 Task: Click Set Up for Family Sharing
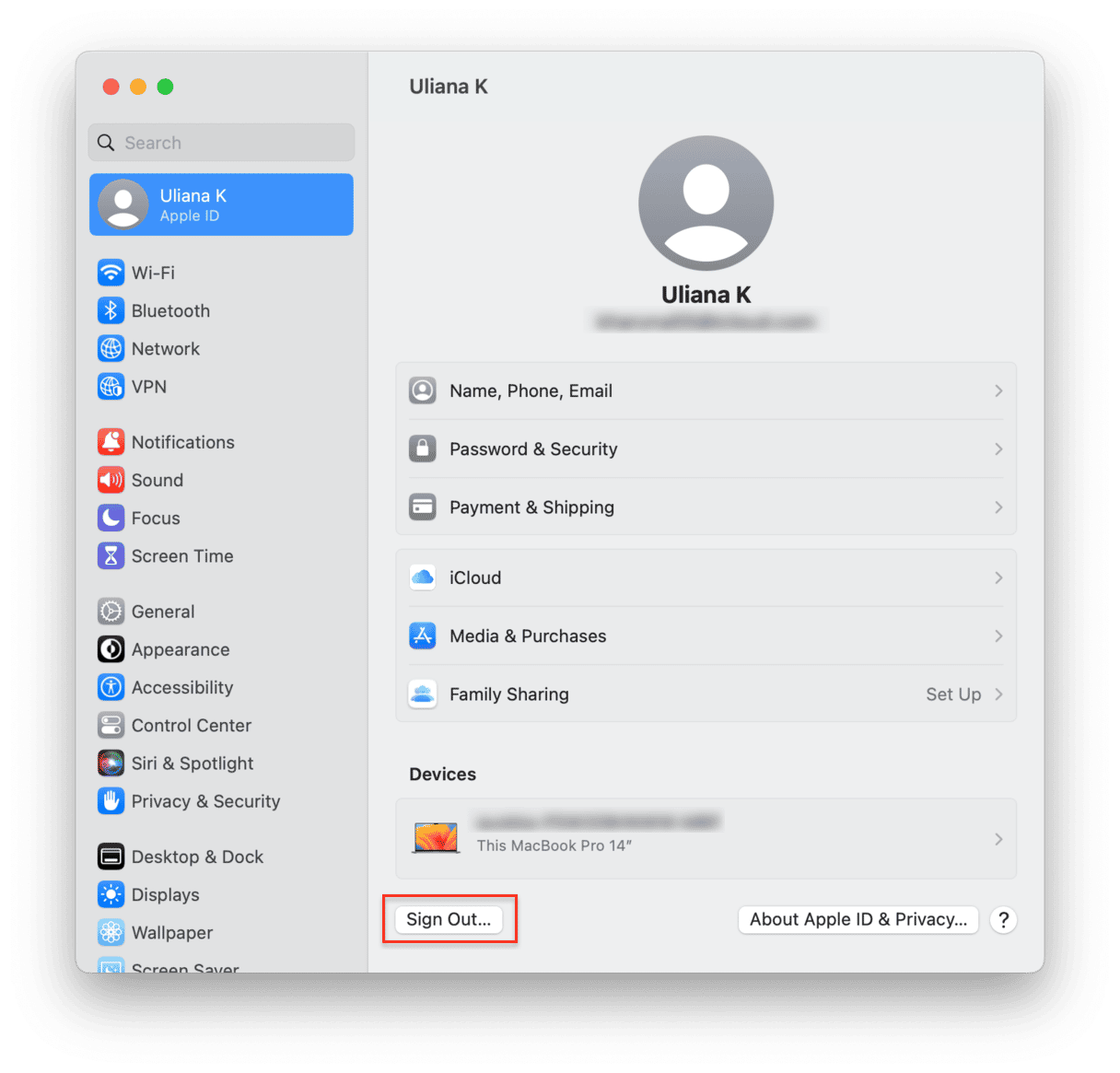tap(953, 694)
